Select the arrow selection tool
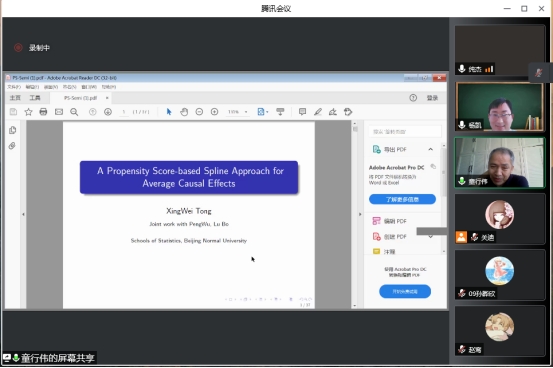553x368 pixels. pos(169,112)
